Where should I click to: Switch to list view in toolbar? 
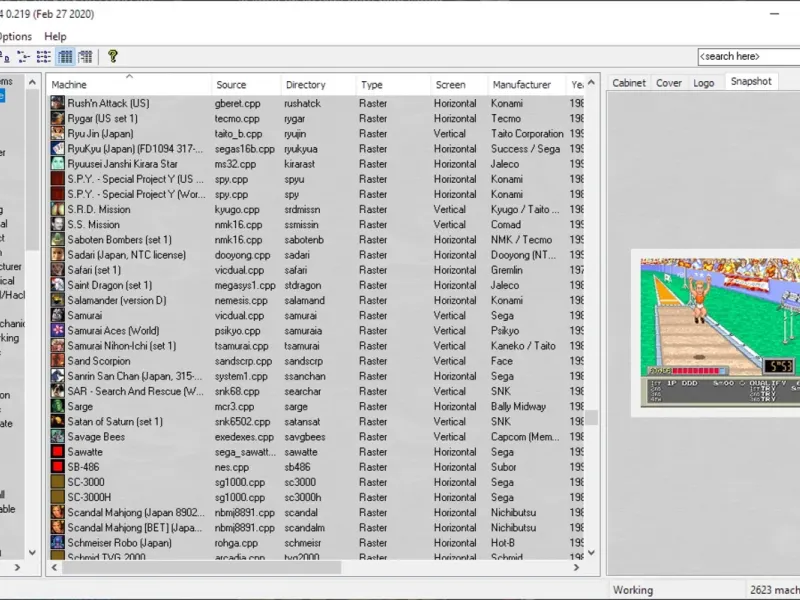click(x=44, y=57)
